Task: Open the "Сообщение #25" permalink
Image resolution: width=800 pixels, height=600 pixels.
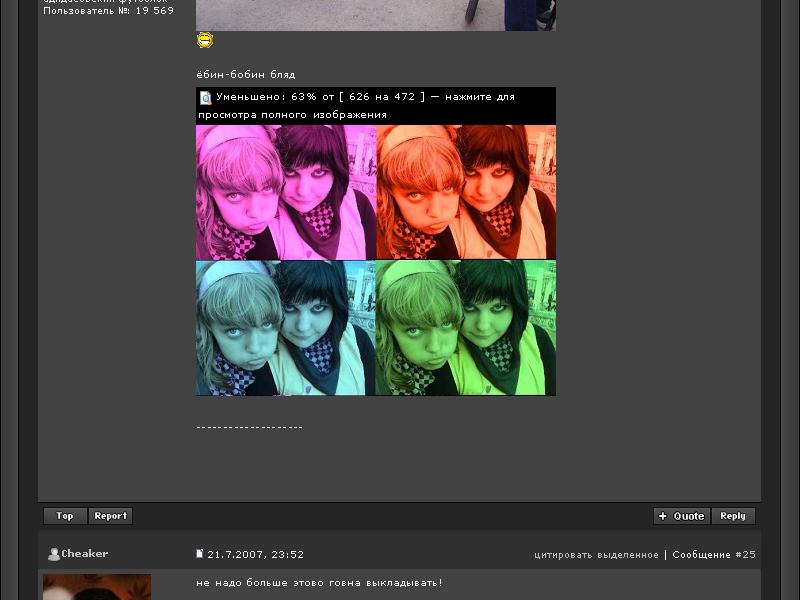Action: coord(714,555)
